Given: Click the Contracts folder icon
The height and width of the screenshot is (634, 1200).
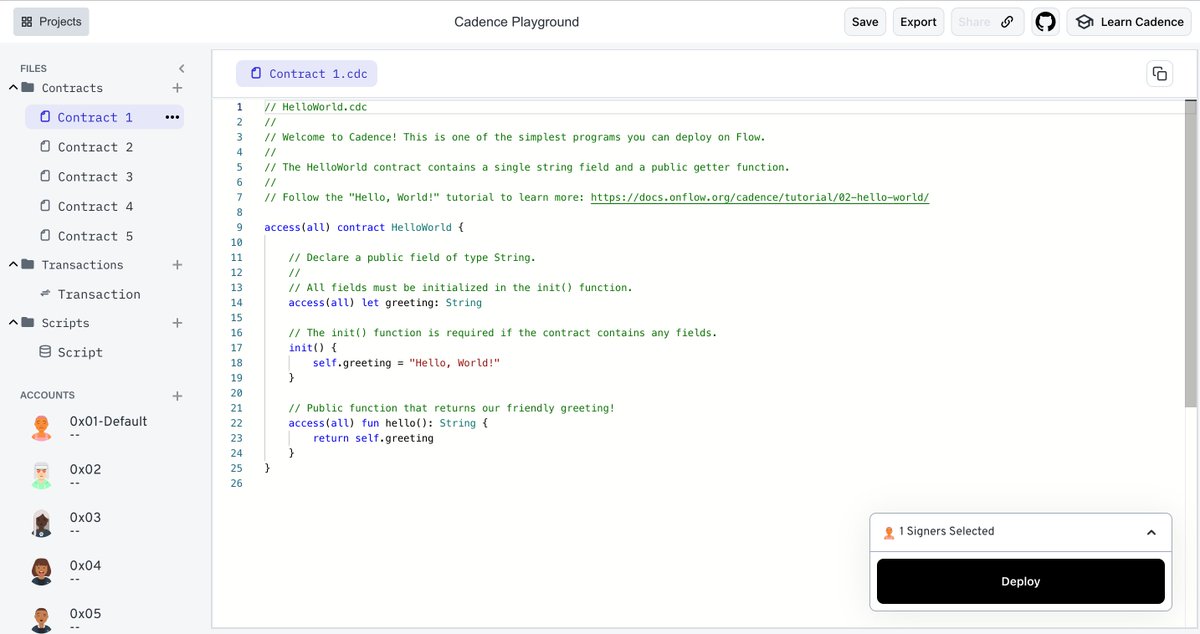Looking at the screenshot, I should 28,88.
